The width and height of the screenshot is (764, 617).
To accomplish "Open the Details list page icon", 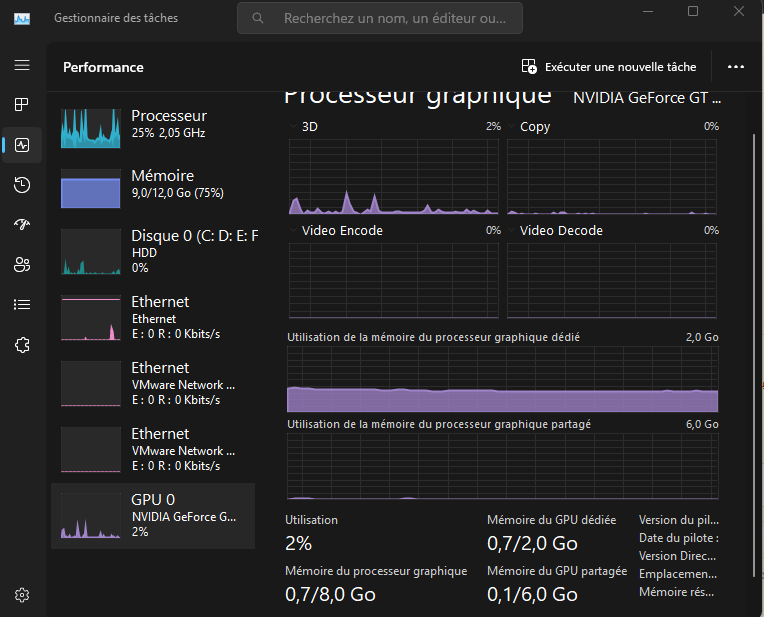I will [22, 305].
